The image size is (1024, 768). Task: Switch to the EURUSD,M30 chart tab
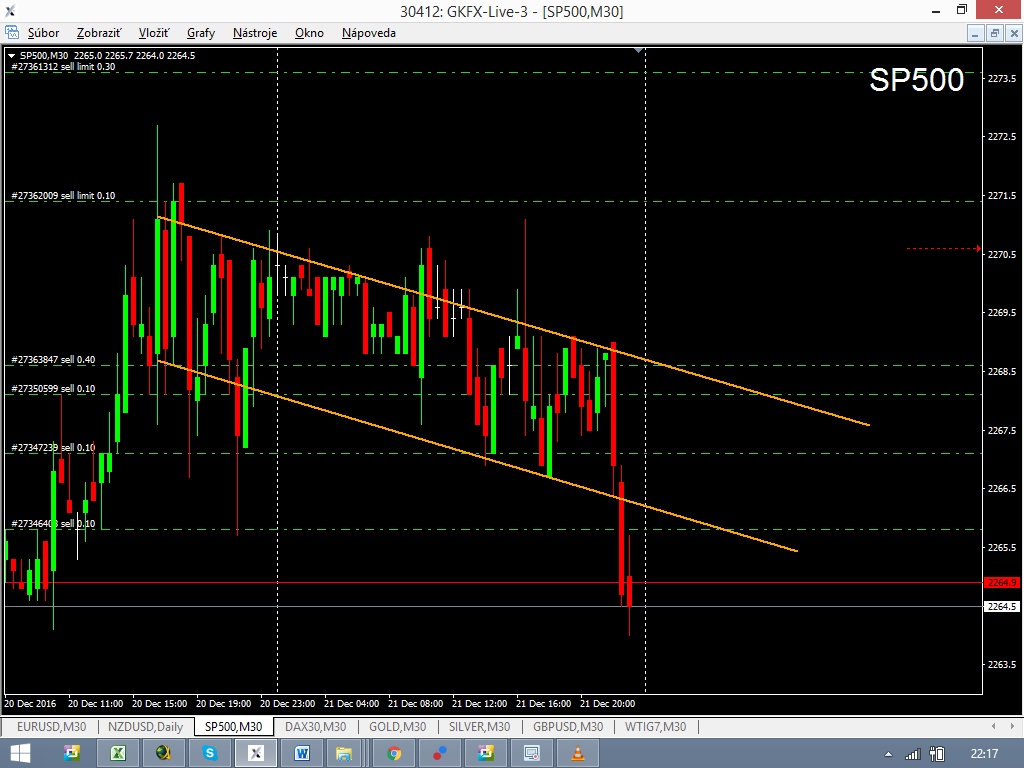coord(51,726)
